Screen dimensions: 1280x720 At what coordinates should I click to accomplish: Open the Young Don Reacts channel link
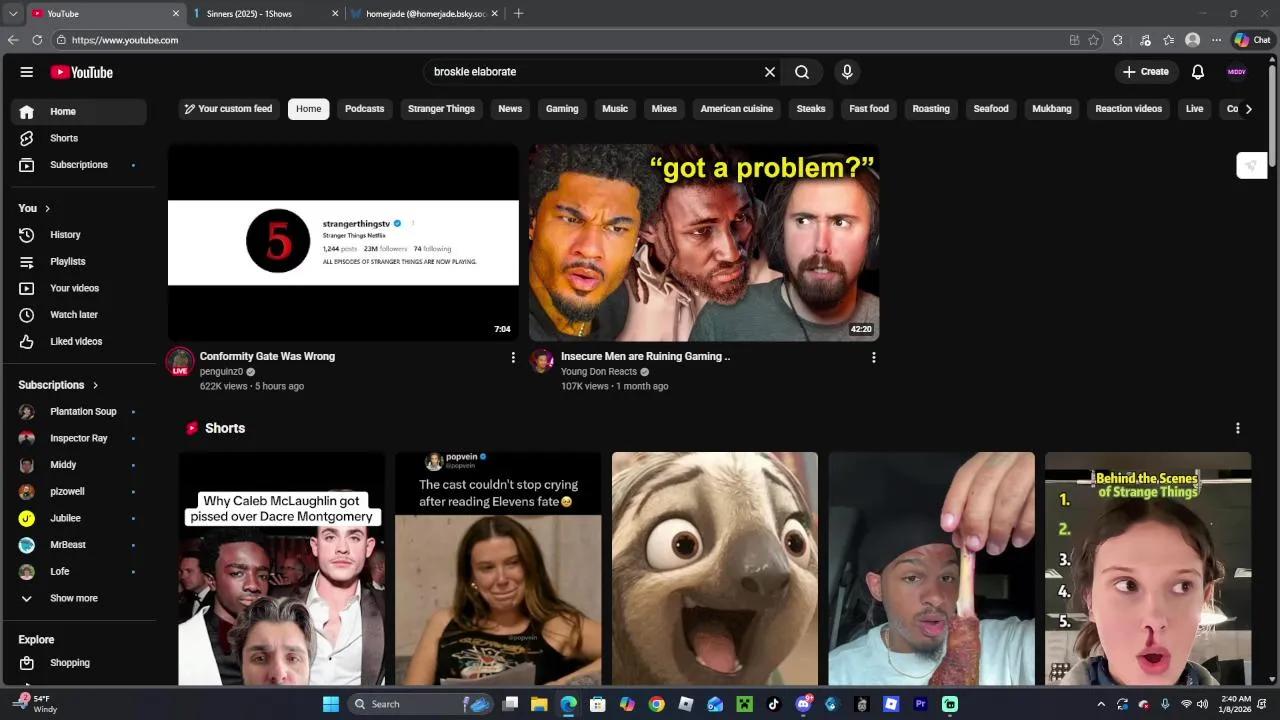coord(599,372)
